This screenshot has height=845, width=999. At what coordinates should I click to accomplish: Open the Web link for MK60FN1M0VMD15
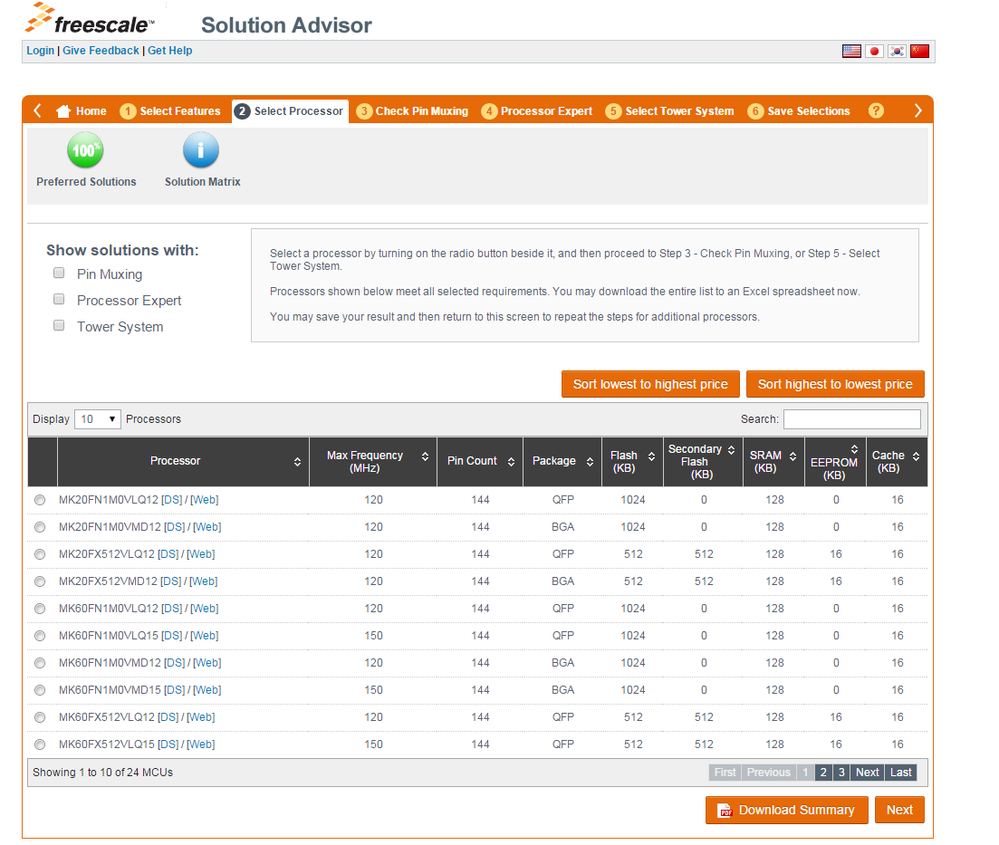pos(207,690)
